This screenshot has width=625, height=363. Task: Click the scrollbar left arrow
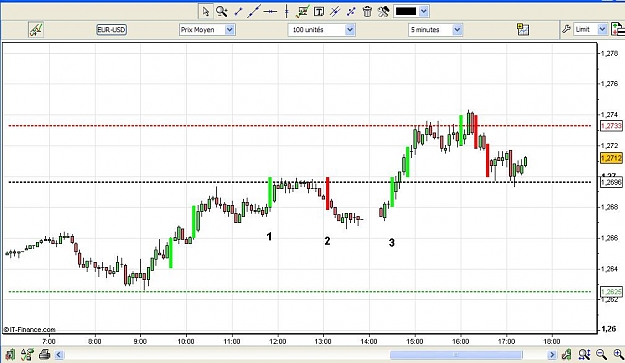(59, 355)
